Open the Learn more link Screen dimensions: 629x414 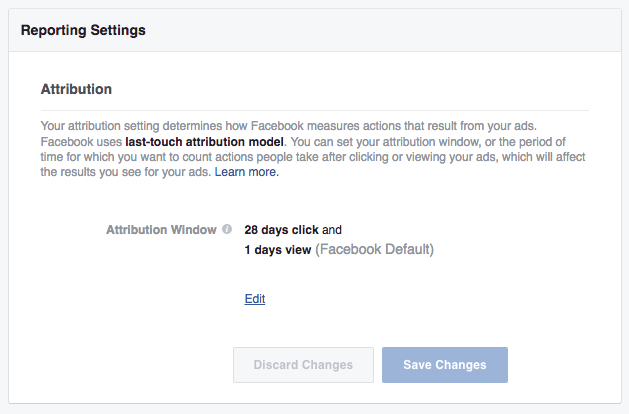tap(247, 172)
